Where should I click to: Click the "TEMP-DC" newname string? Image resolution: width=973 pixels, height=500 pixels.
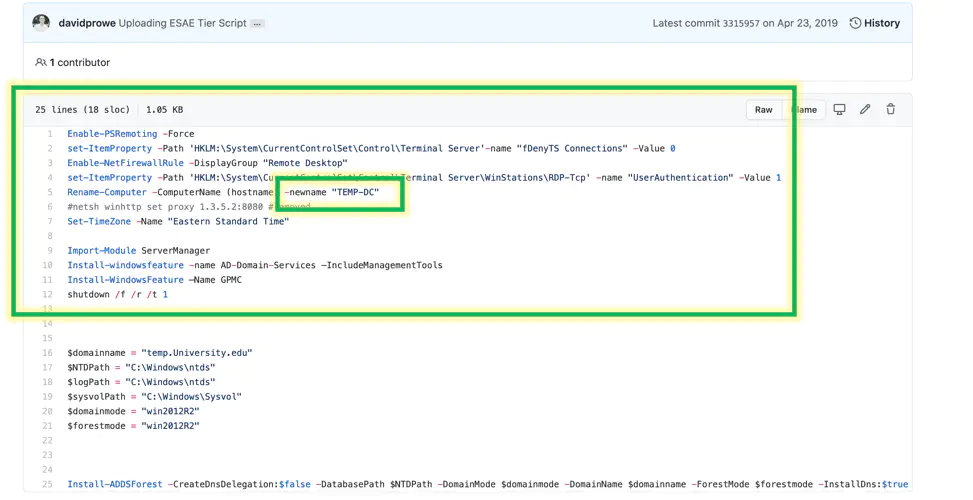355,192
